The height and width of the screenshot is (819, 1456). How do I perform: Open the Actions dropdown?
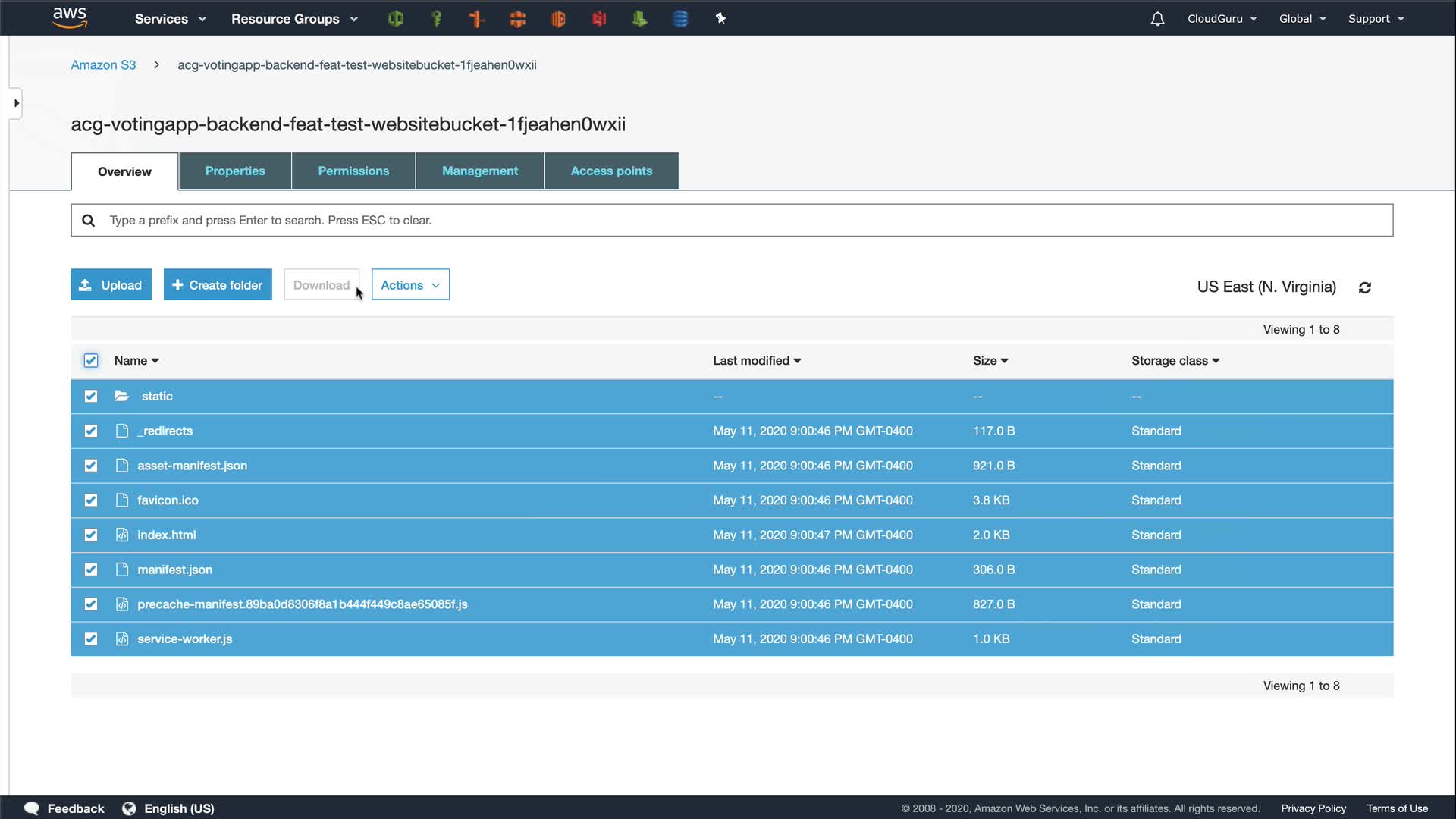click(x=410, y=285)
